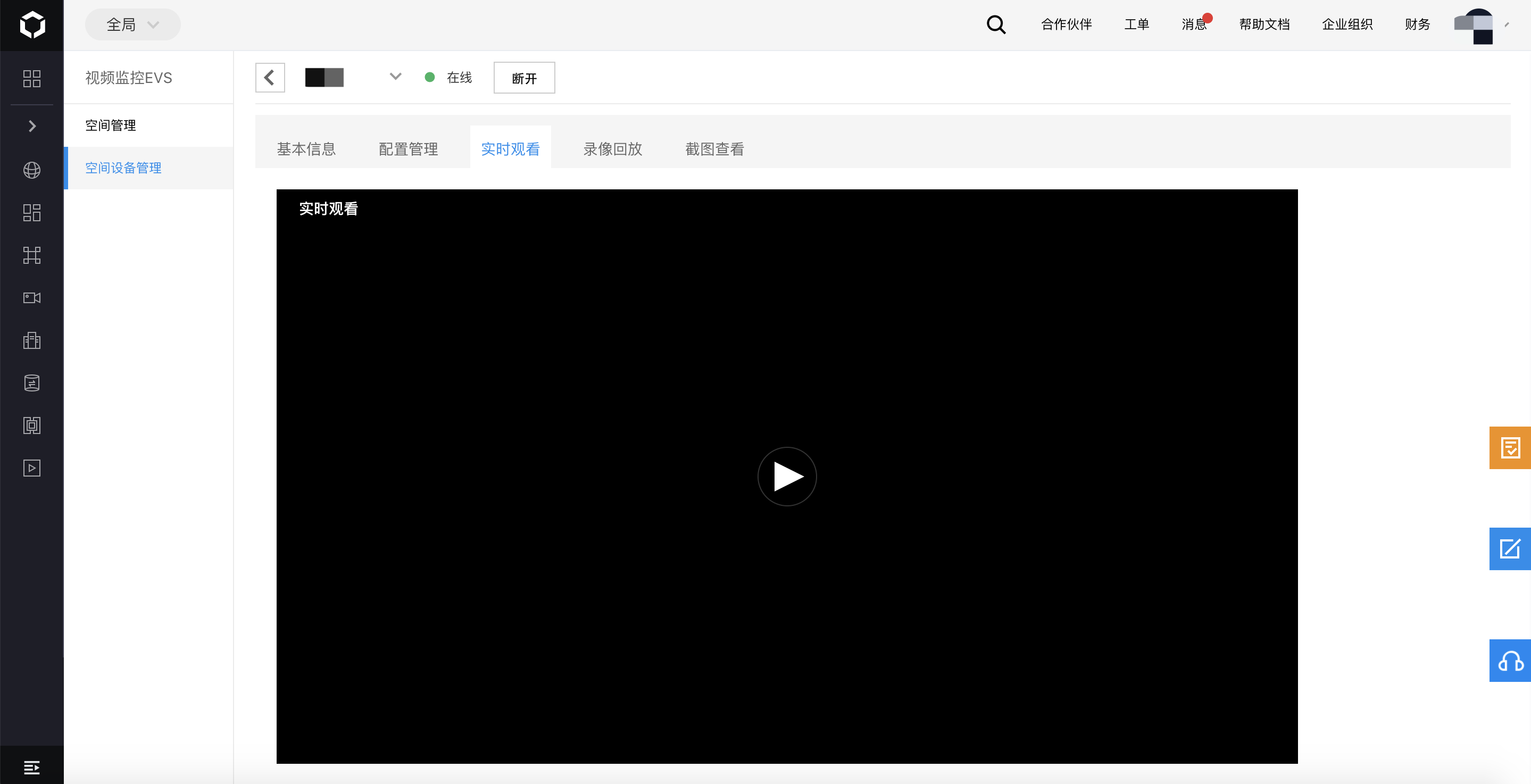Viewport: 1531px width, 784px height.
Task: Expand the device selector dropdown arrow
Action: pyautogui.click(x=395, y=77)
